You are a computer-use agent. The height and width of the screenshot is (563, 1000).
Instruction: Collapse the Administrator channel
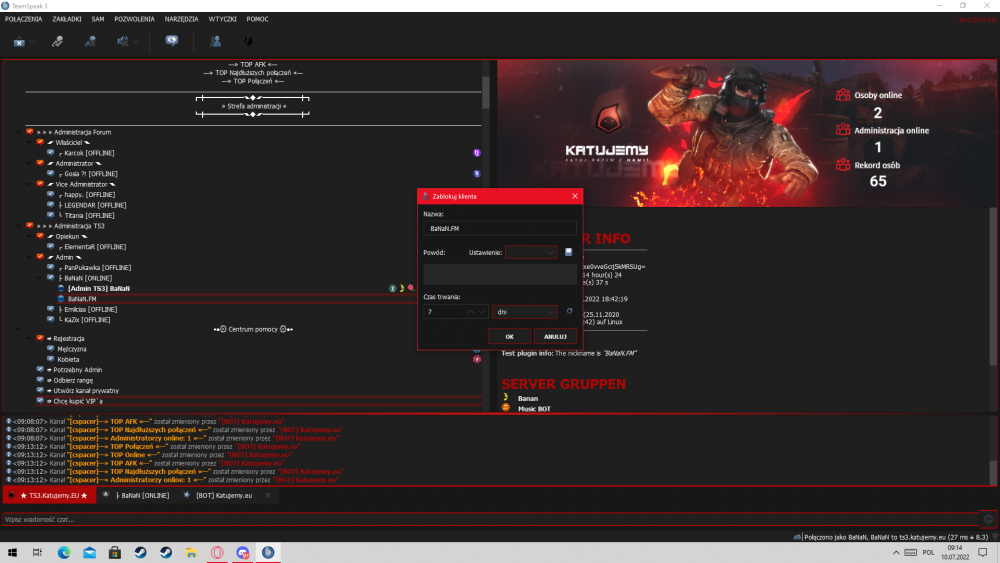(29, 163)
